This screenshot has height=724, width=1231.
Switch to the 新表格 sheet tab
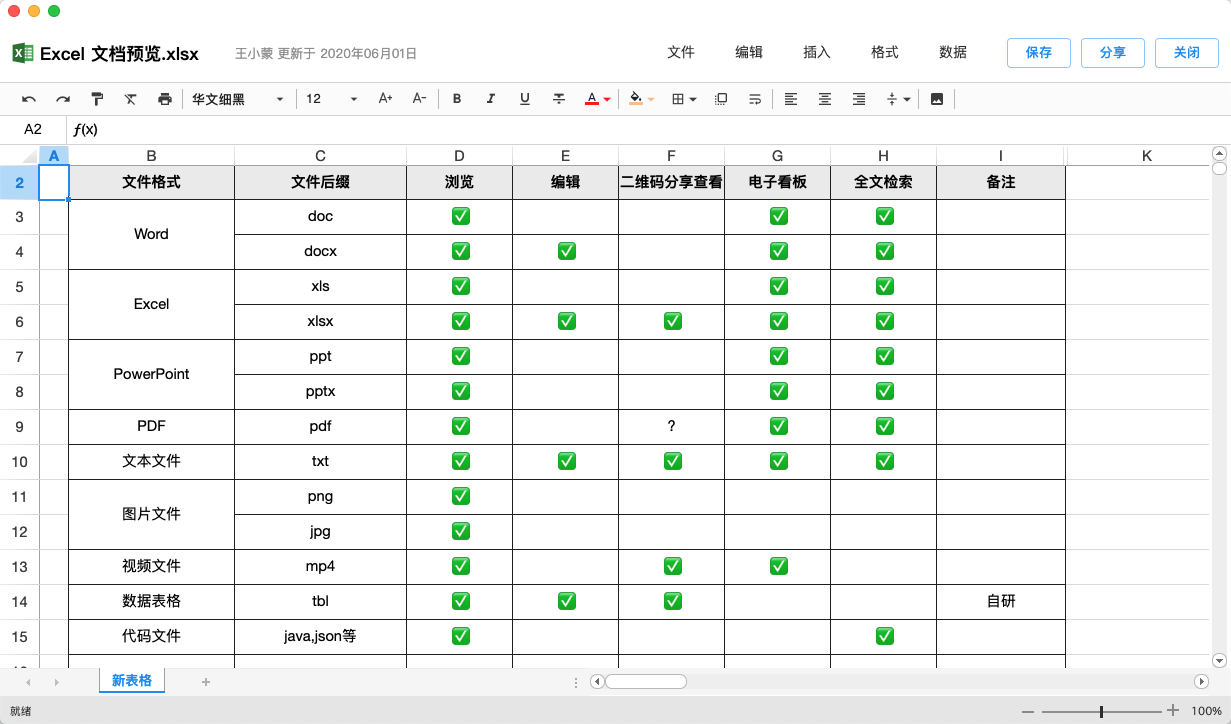(131, 681)
